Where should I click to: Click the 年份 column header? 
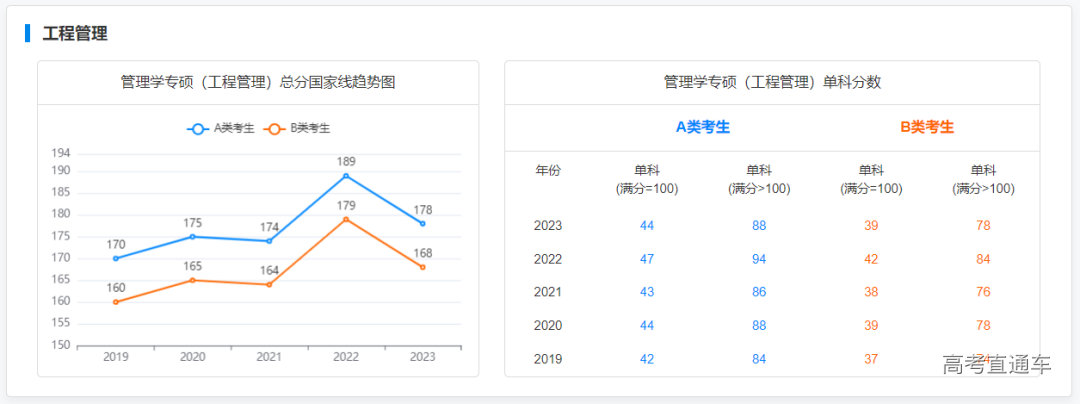[548, 170]
